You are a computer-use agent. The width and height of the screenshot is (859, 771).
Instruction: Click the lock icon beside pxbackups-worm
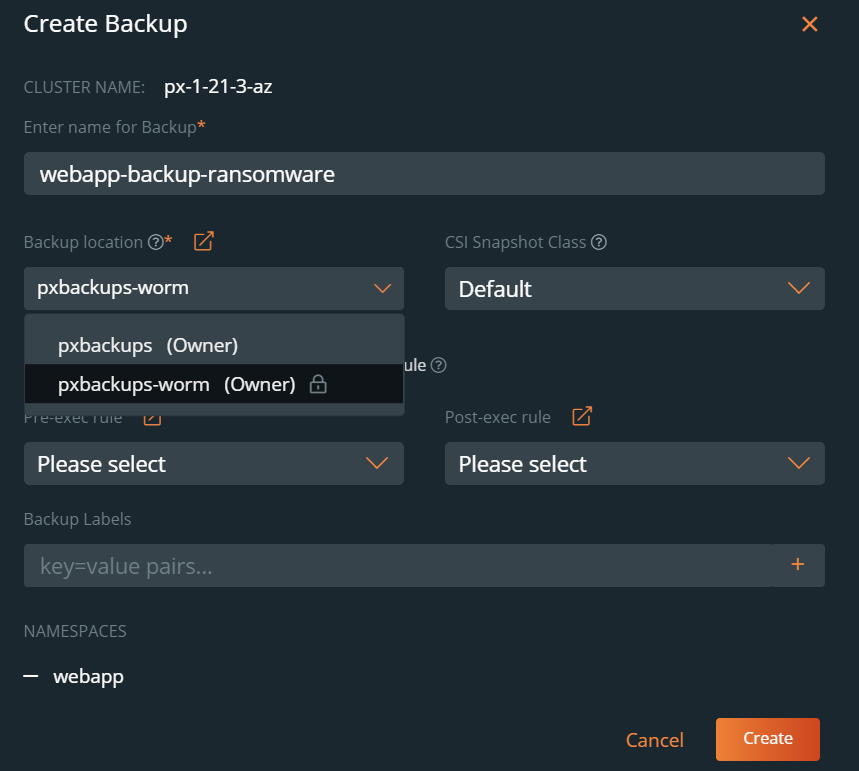[x=318, y=384]
